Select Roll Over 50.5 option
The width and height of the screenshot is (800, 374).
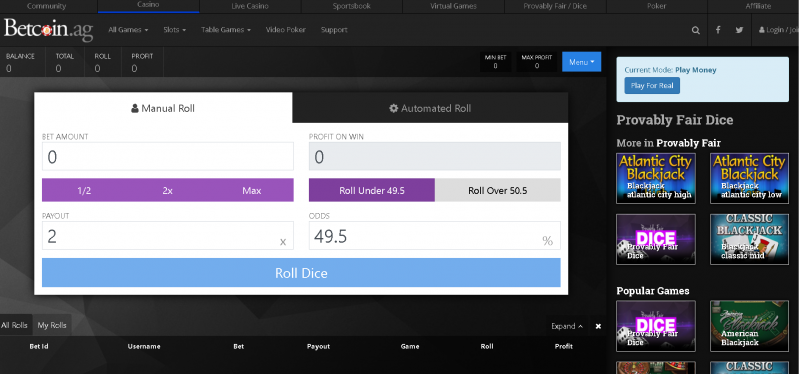click(497, 190)
